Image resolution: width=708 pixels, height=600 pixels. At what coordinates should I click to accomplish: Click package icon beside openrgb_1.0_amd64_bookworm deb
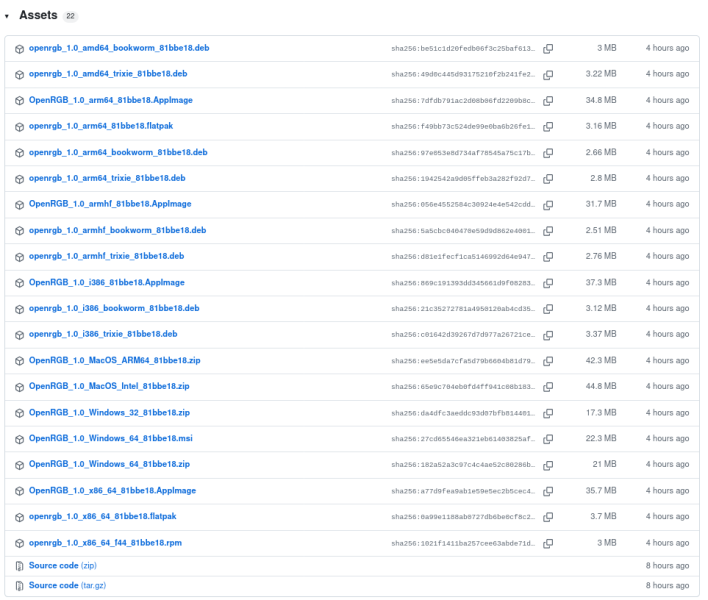coord(19,49)
